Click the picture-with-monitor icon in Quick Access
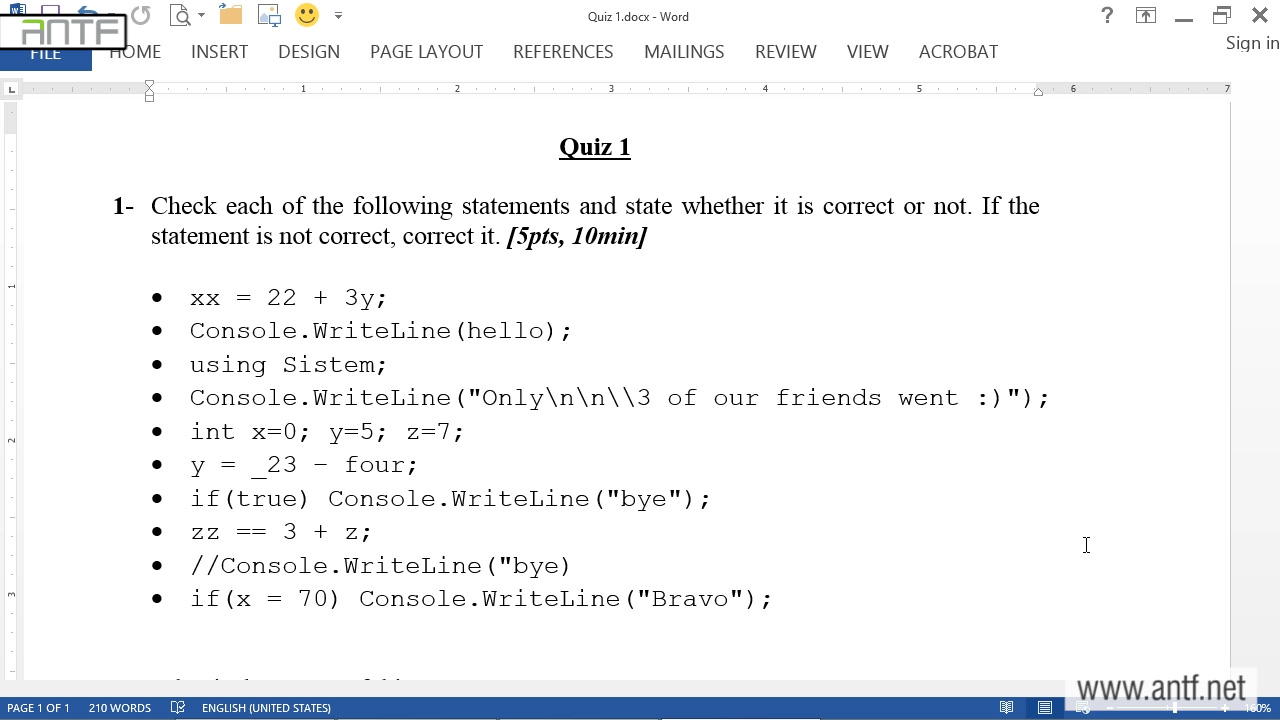 (269, 16)
